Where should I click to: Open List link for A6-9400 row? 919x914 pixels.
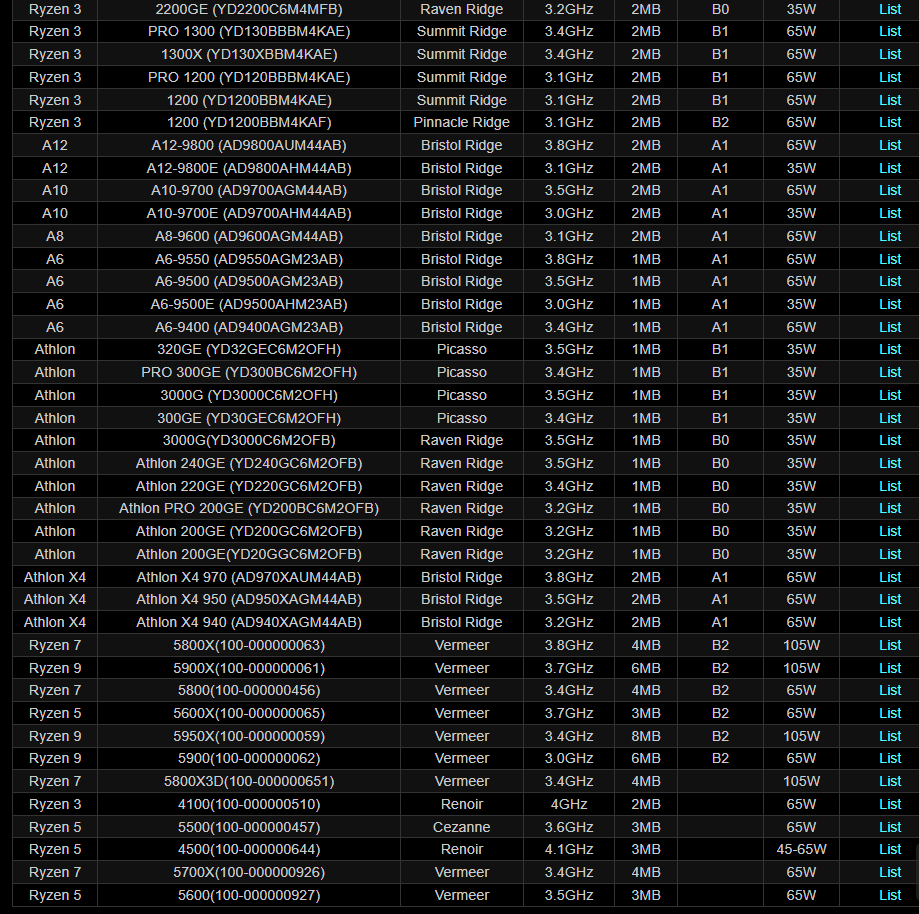coord(890,327)
